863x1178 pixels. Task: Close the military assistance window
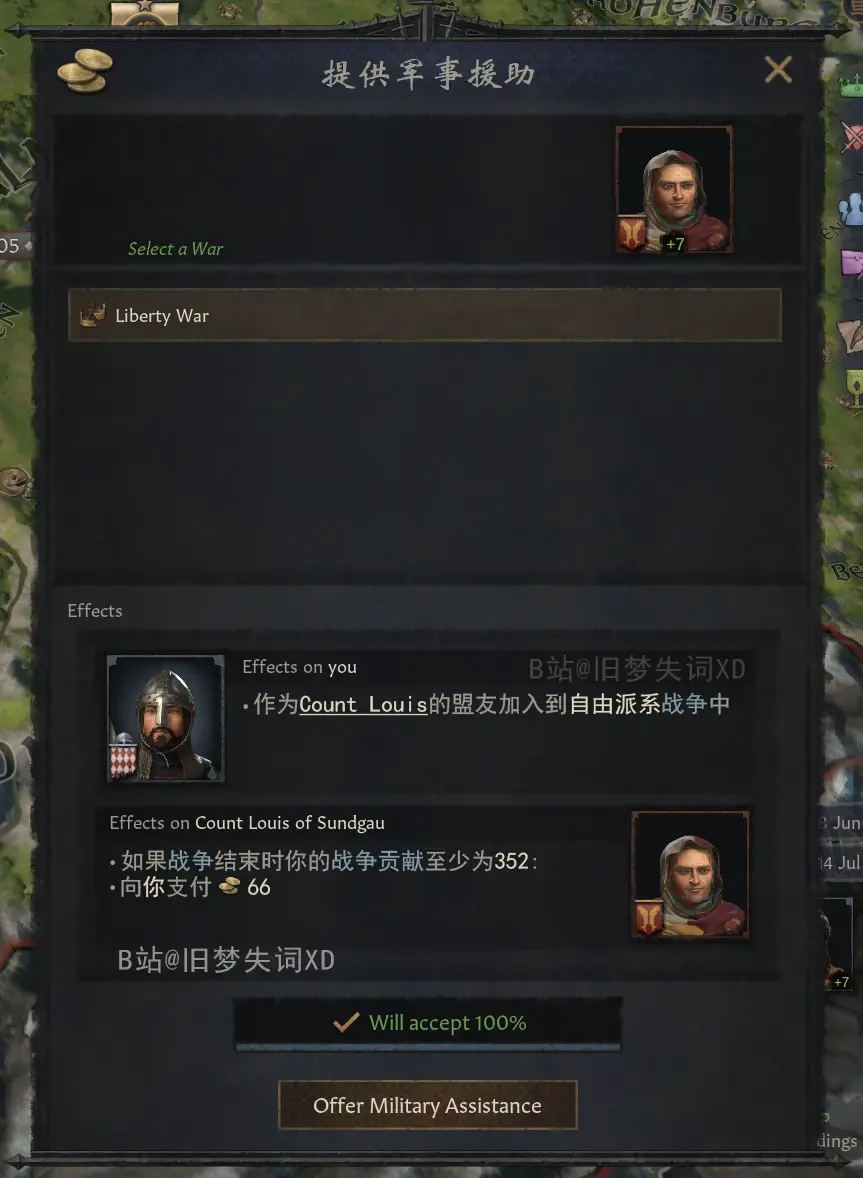778,70
